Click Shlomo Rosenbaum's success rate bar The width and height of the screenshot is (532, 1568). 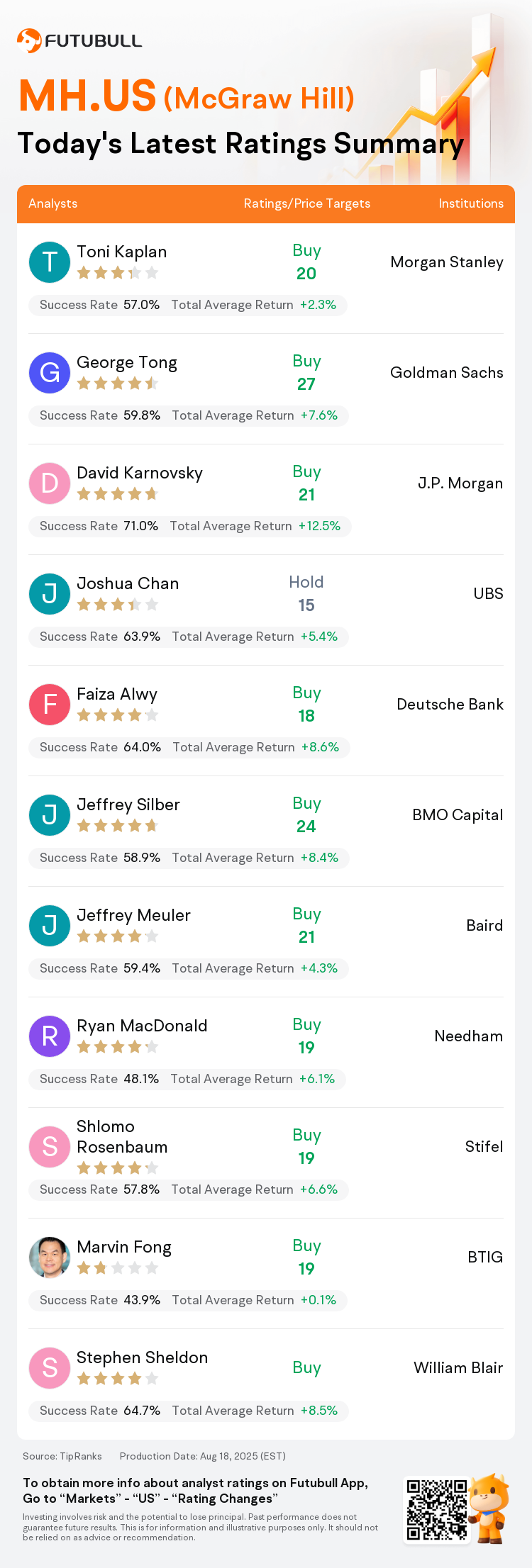point(188,1189)
